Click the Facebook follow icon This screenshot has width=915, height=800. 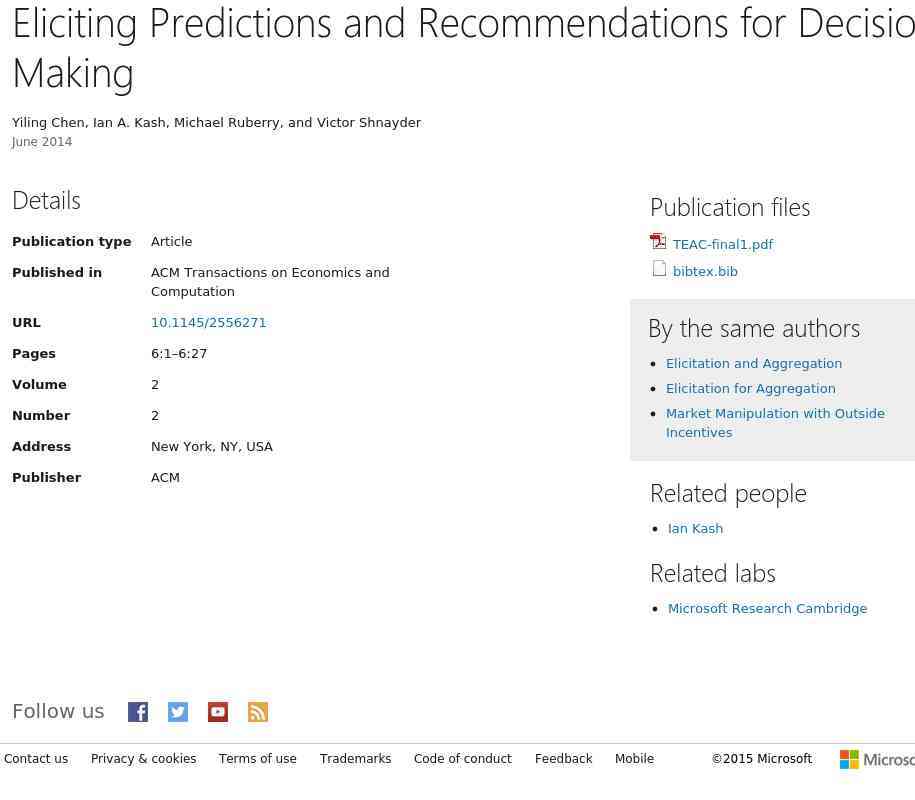tap(138, 712)
